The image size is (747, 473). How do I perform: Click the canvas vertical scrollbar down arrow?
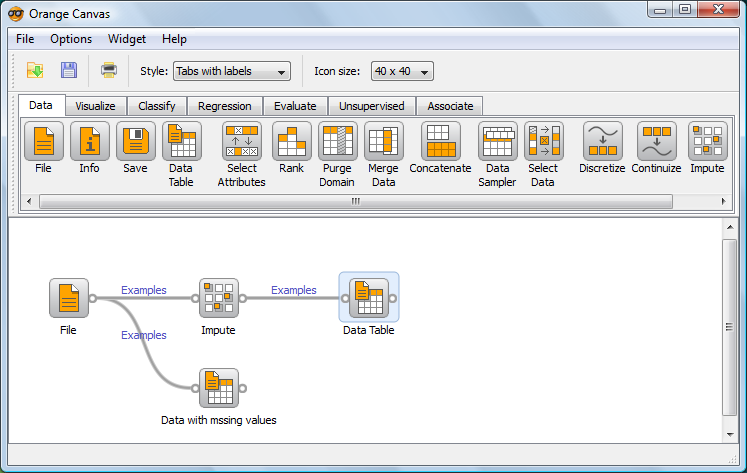(730, 434)
